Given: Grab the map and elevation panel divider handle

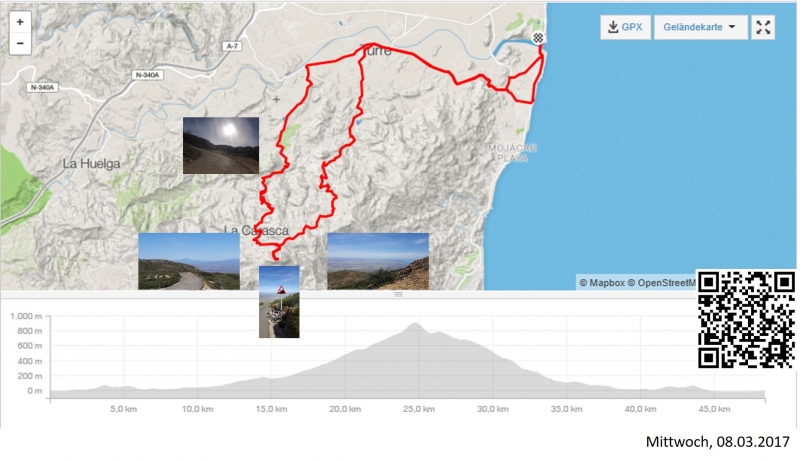Looking at the screenshot, I should (x=398, y=294).
